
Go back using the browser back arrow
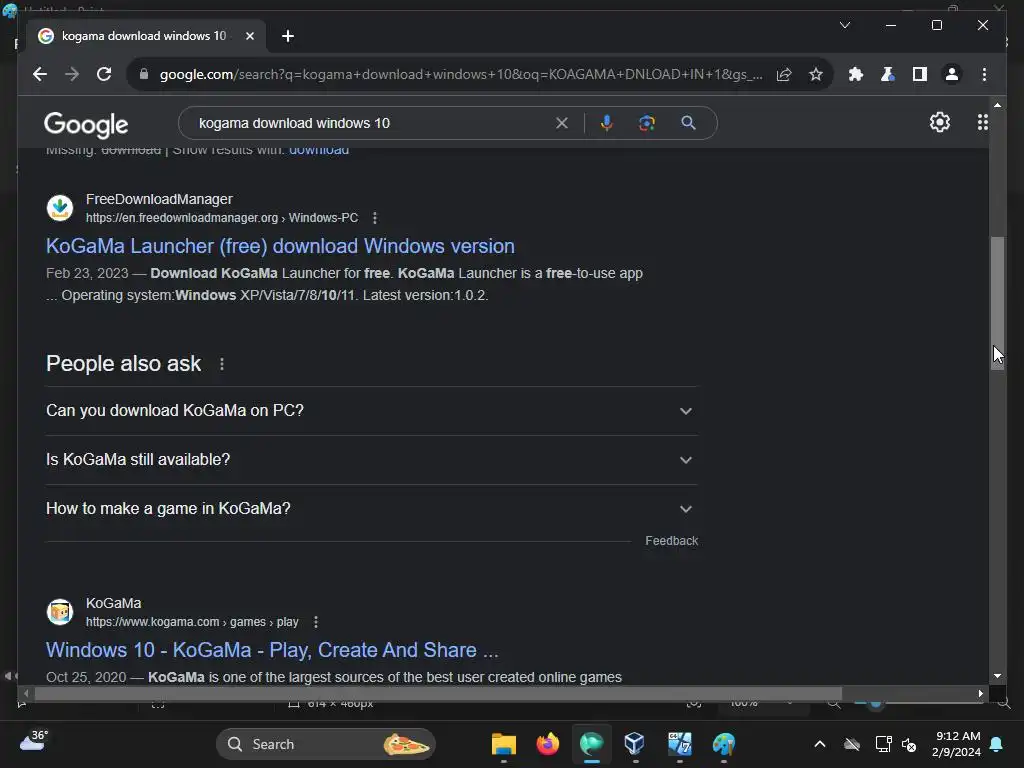point(40,74)
